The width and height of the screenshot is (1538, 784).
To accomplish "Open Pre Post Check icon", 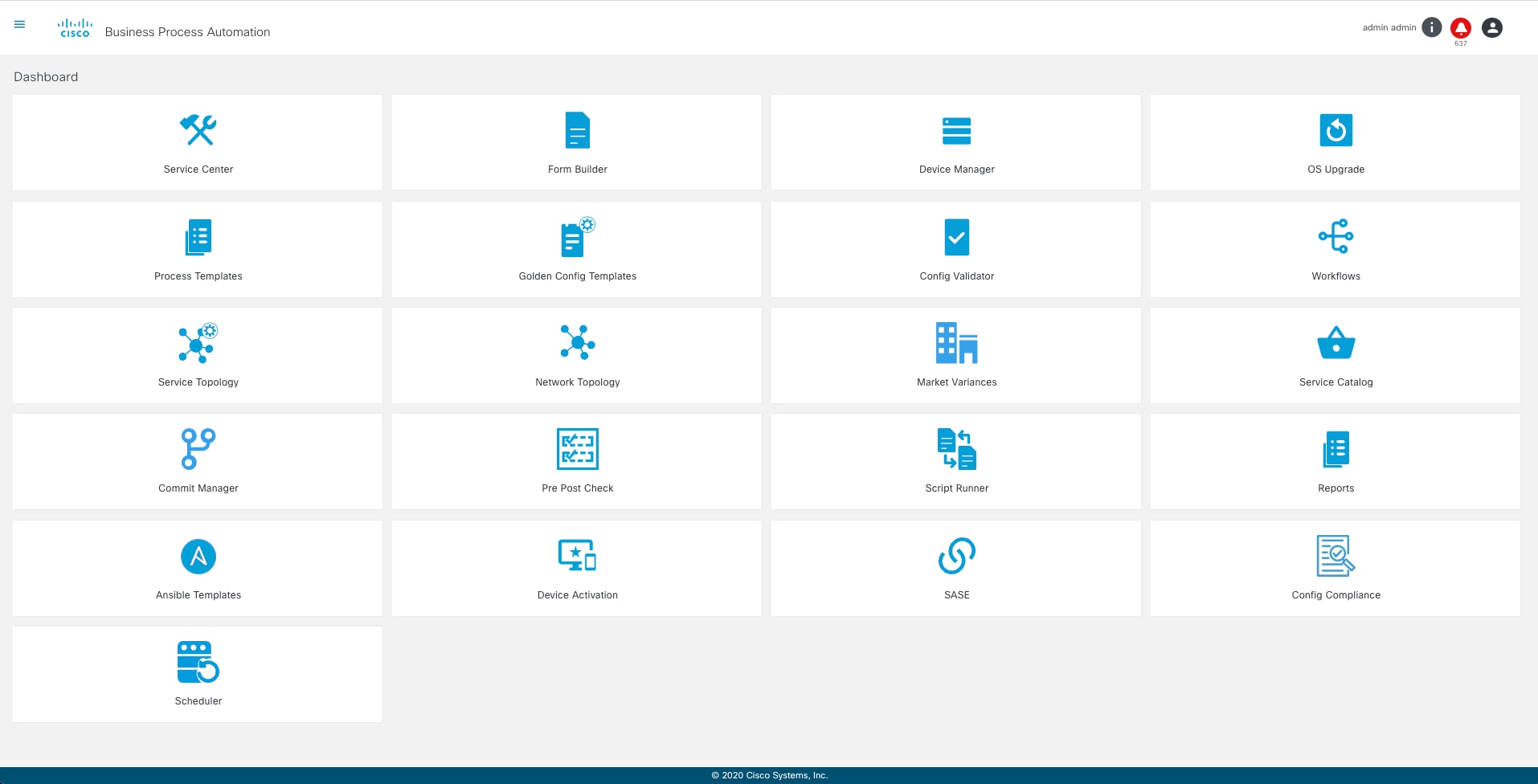I will [x=578, y=449].
